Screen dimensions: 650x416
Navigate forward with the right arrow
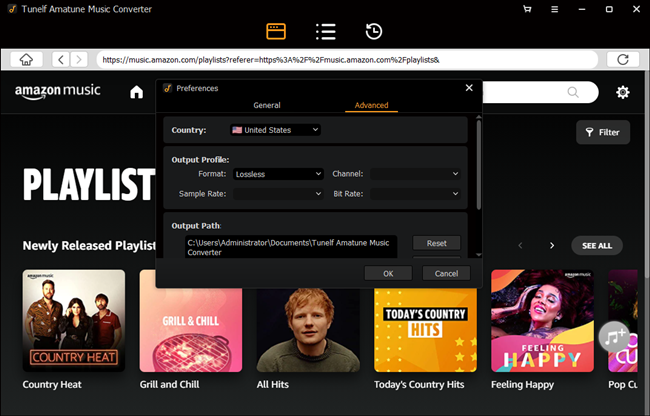(x=79, y=60)
